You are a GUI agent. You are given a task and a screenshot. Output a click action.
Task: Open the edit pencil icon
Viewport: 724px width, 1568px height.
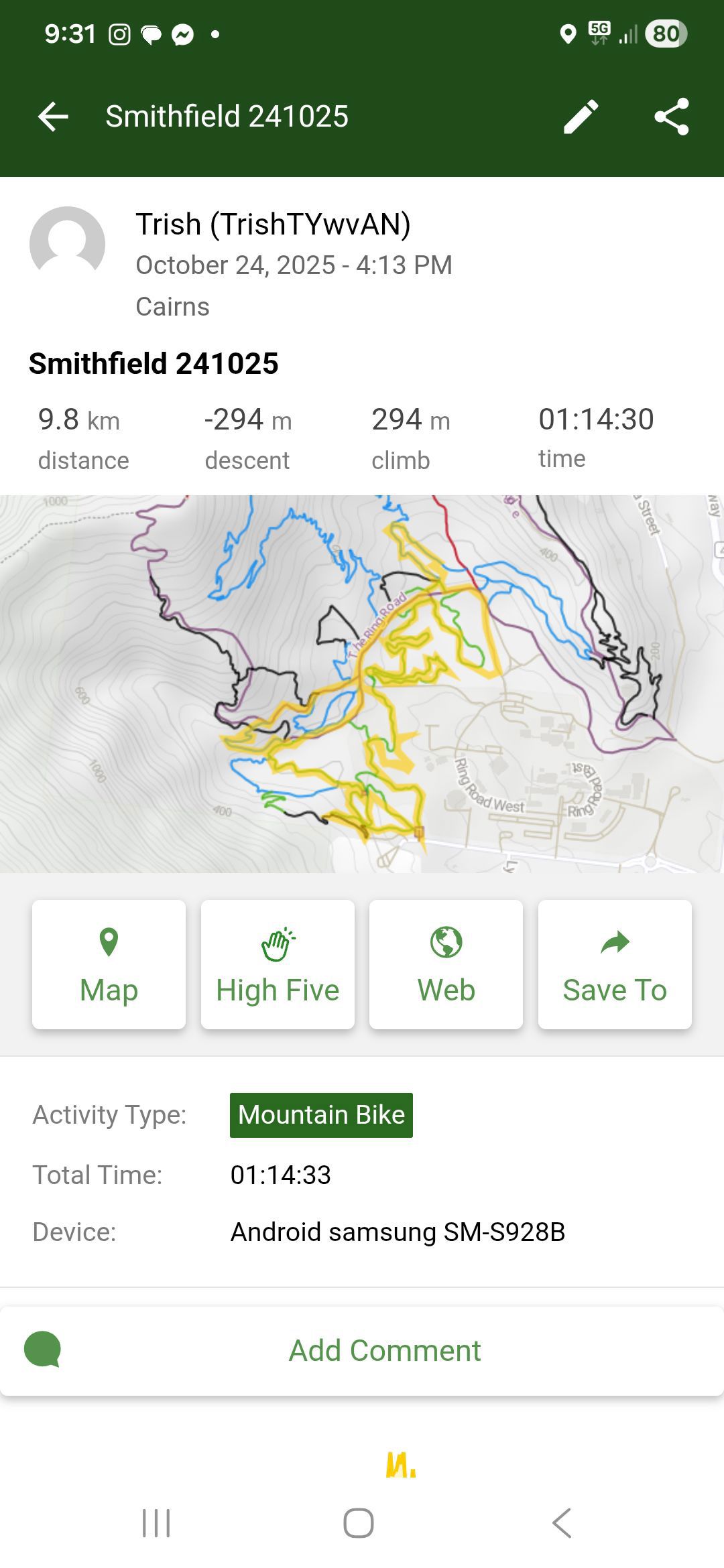point(581,117)
